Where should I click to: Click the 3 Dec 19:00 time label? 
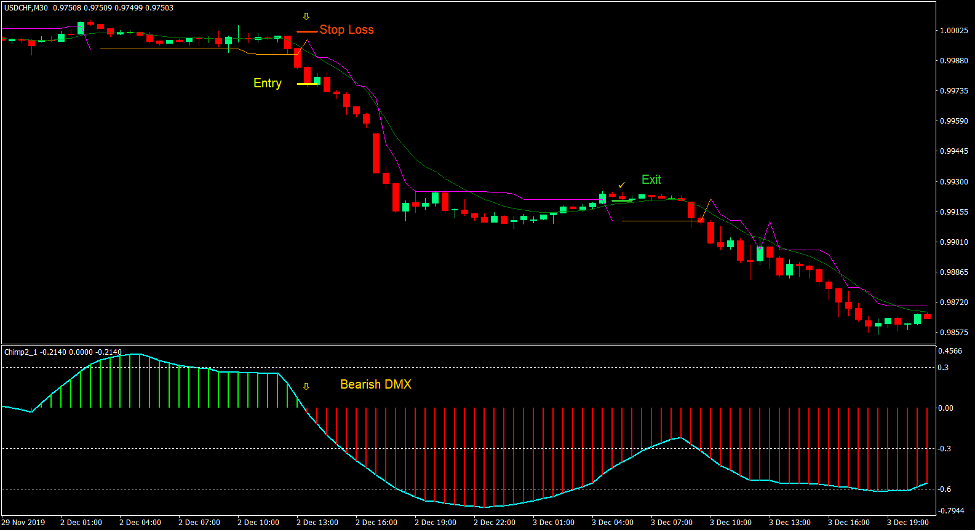point(908,522)
